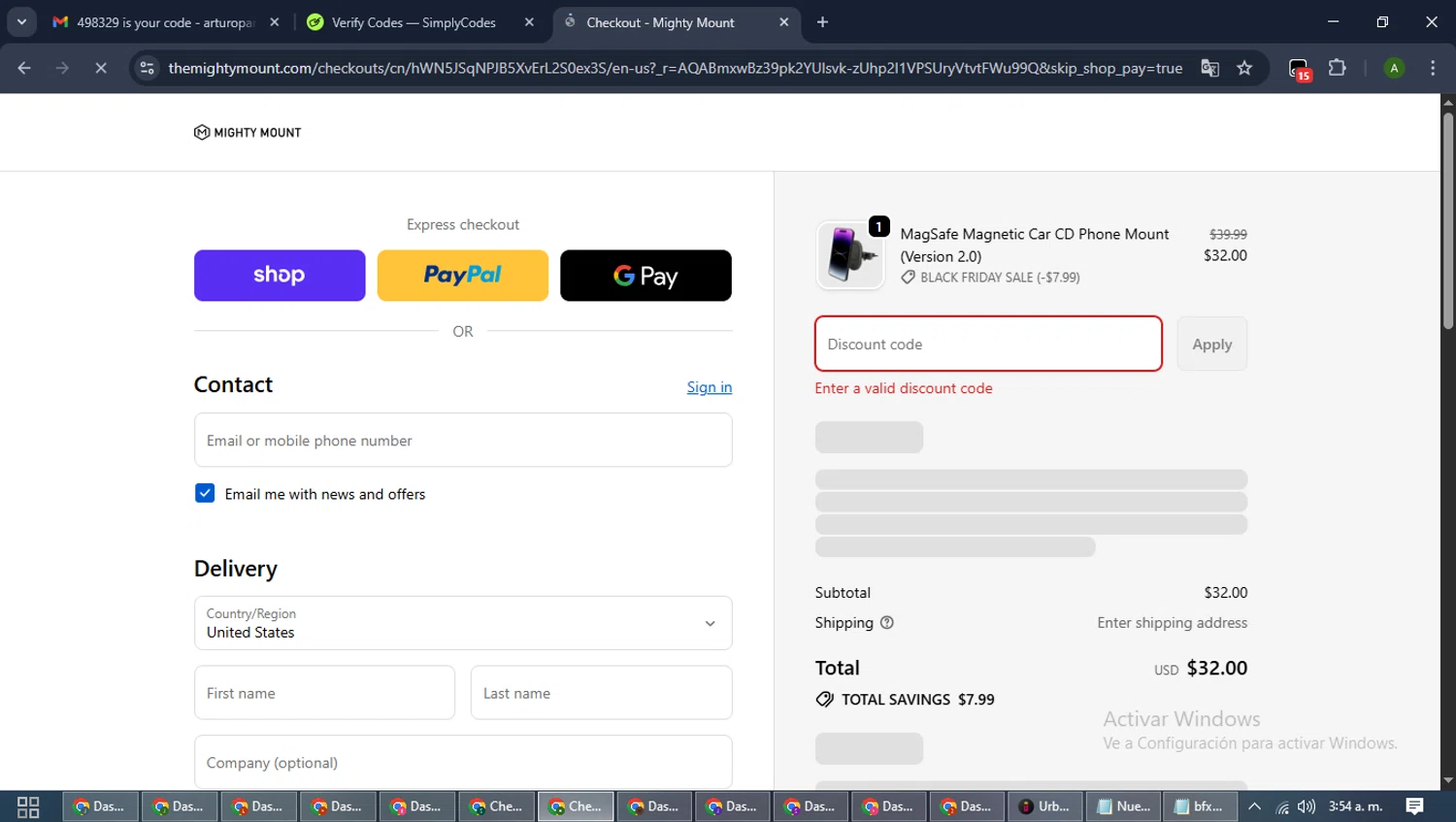This screenshot has height=822, width=1456.
Task: Switch to the Verify Codes — SimplyCodes tab
Action: tap(414, 22)
